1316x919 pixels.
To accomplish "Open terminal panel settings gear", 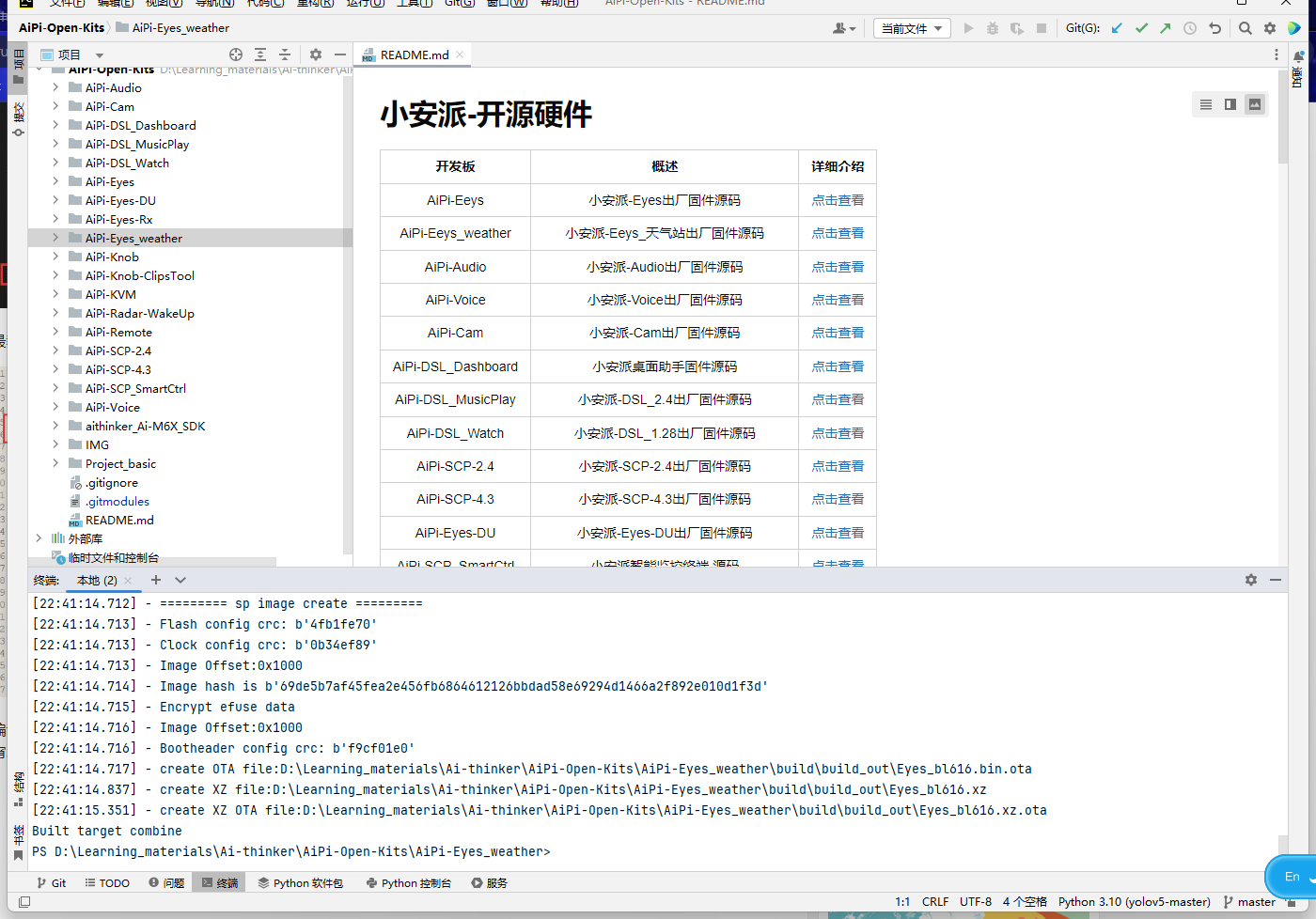I will point(1251,580).
